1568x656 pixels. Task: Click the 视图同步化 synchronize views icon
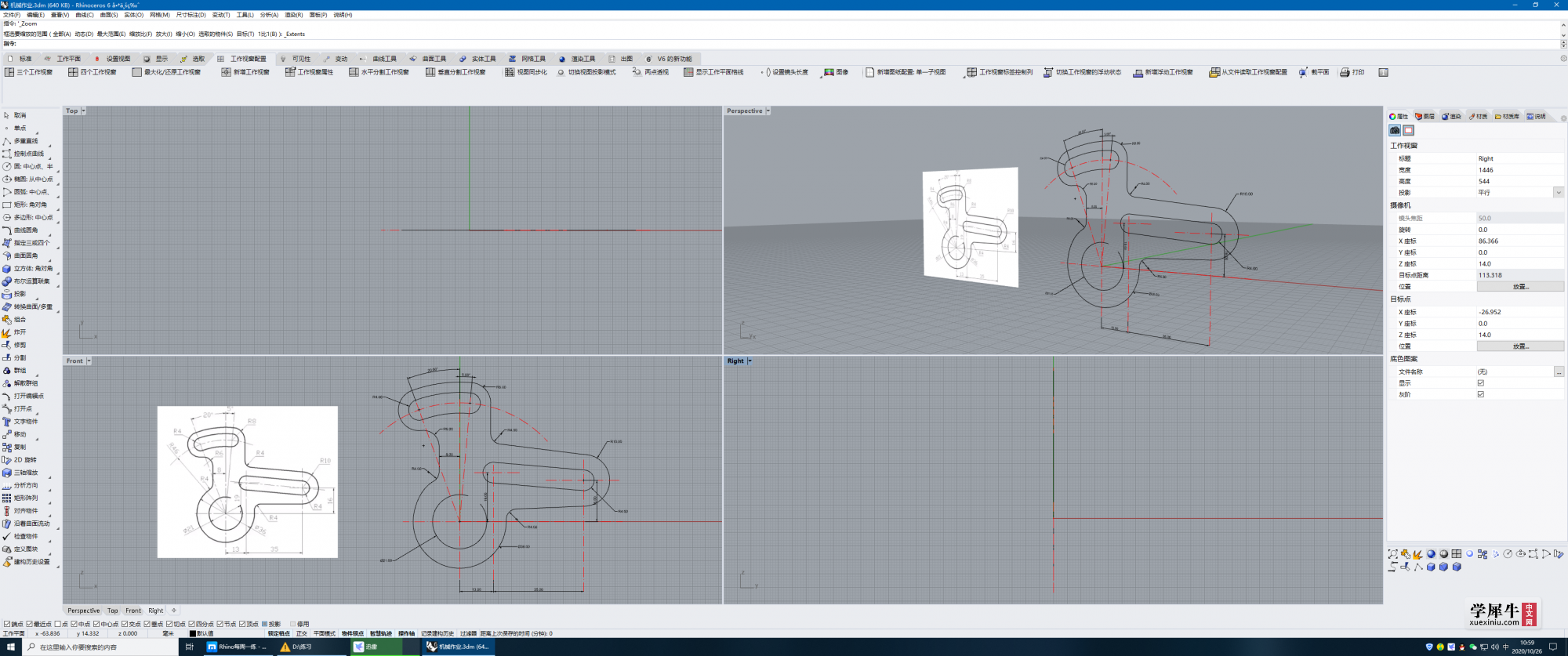pos(510,72)
